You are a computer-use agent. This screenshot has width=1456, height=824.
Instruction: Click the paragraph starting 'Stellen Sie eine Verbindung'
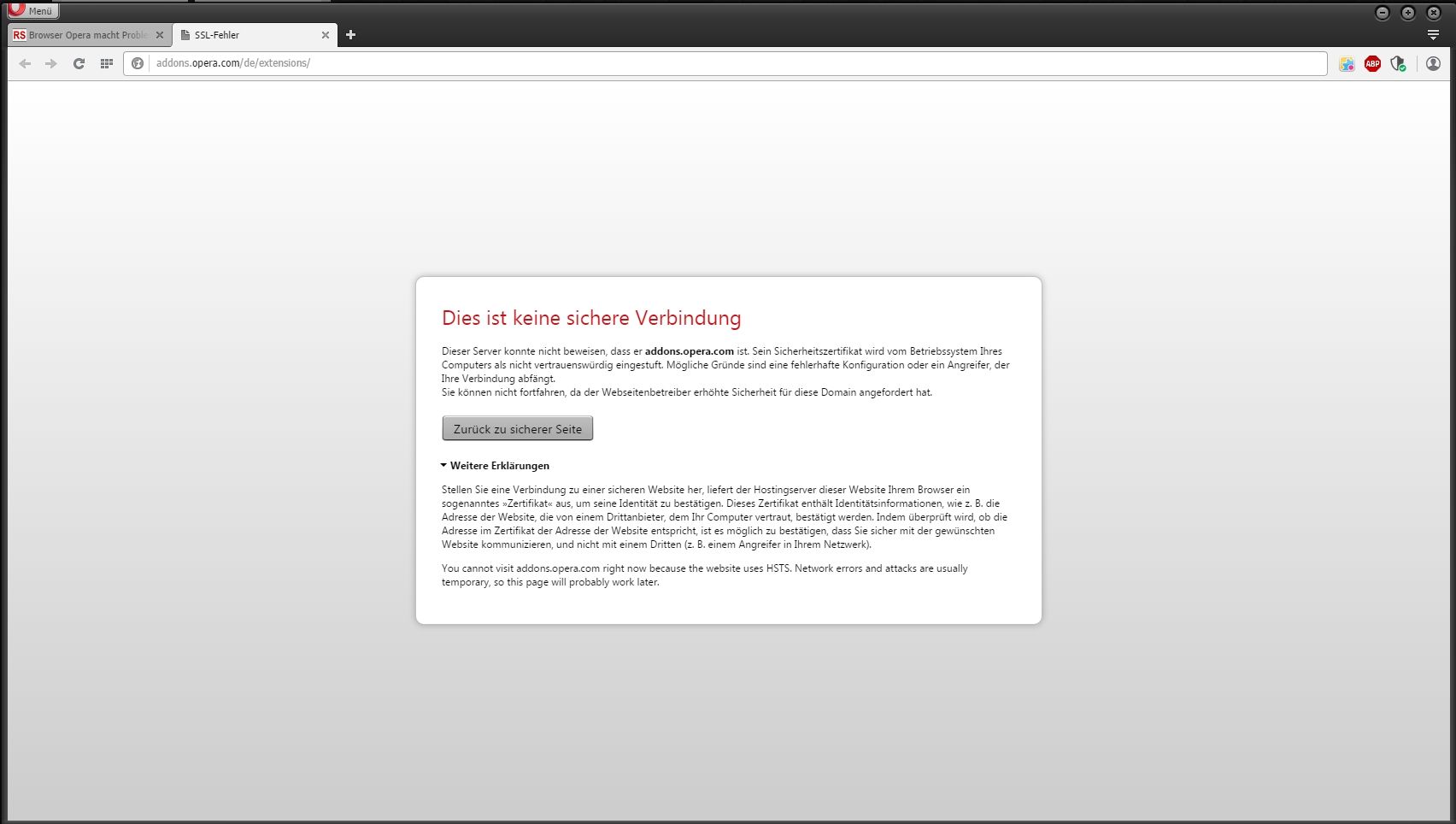pyautogui.click(x=725, y=517)
